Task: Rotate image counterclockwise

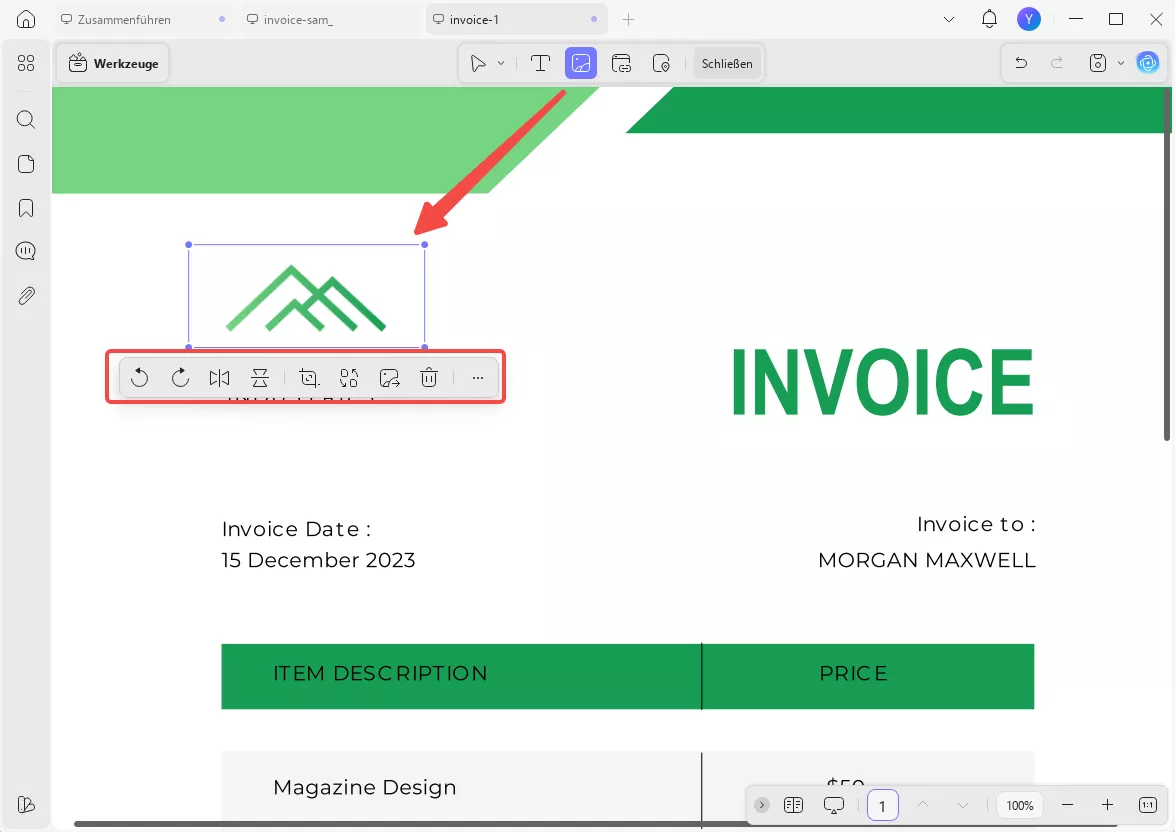Action: 139,378
